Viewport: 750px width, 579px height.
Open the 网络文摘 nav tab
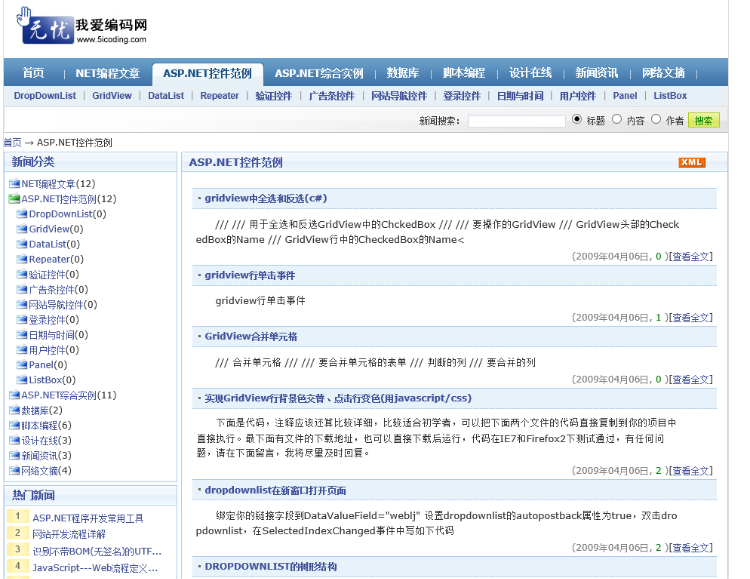click(x=663, y=73)
